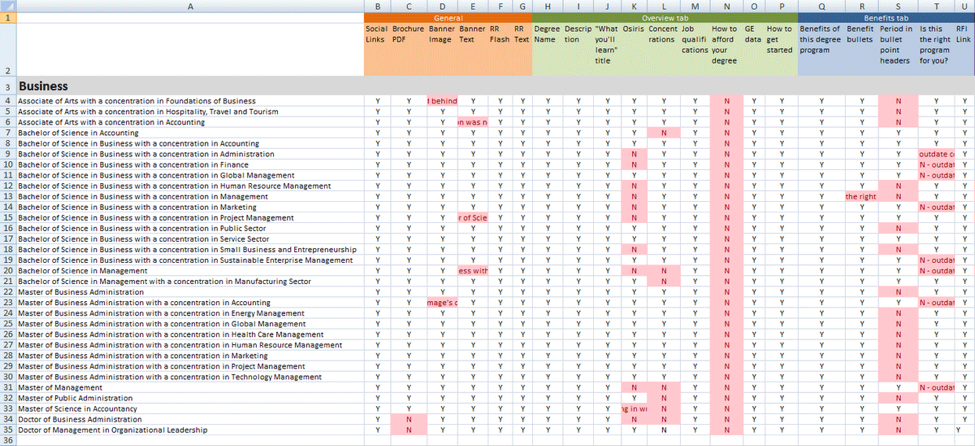Select the Master of Public Administration cell
This screenshot has width=975, height=446.
click(x=190, y=397)
